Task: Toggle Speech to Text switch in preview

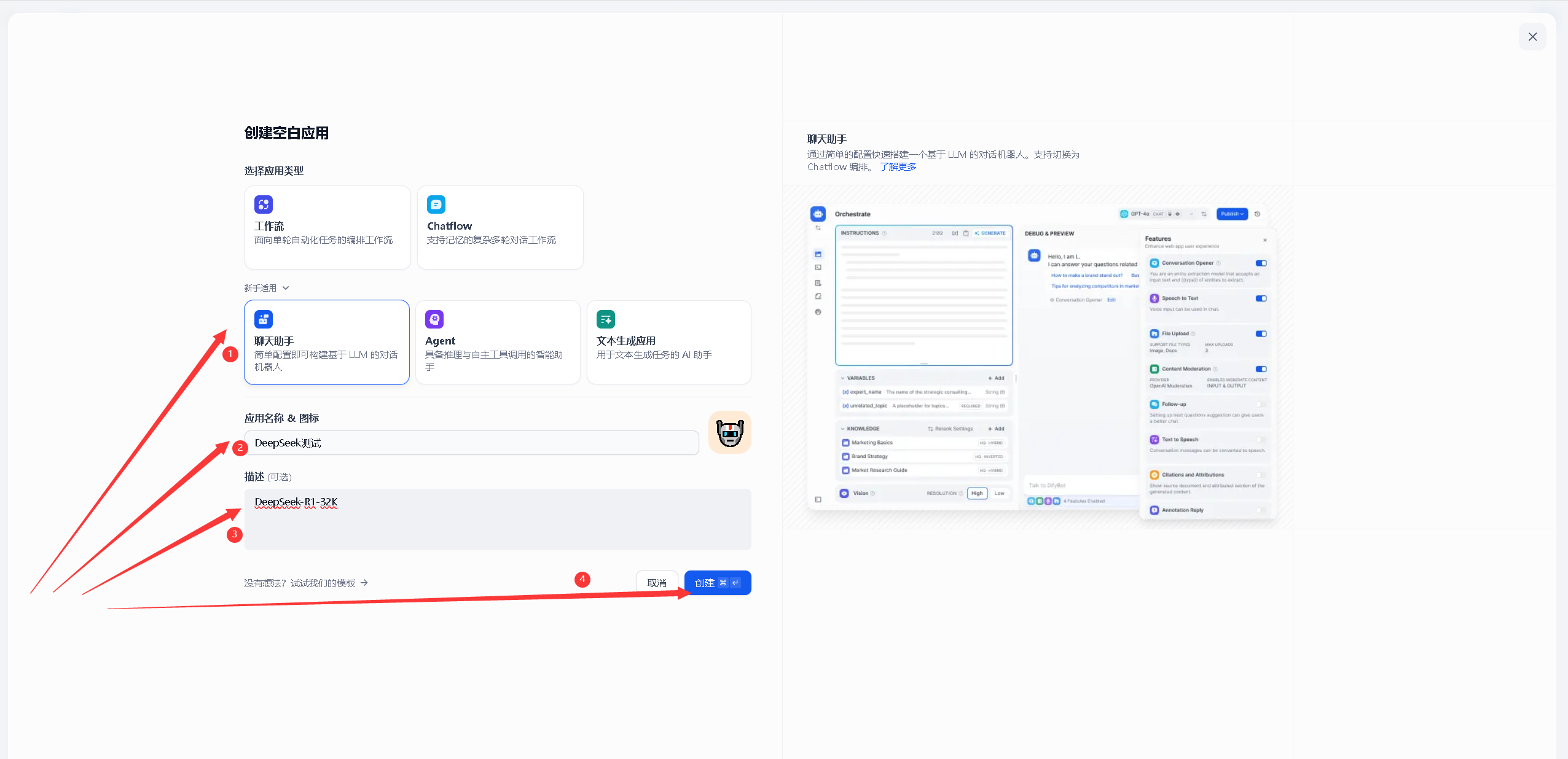Action: click(x=1261, y=298)
